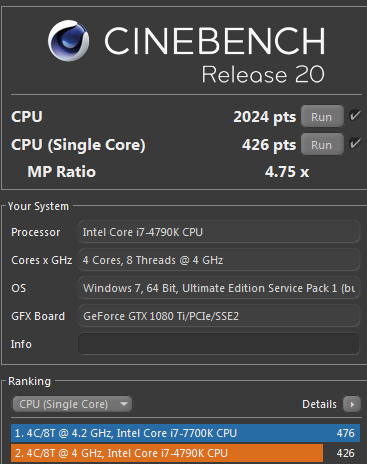Toggle the CPU (Single Core) test checkbox
Screen dimensions: 367x464
(355, 144)
